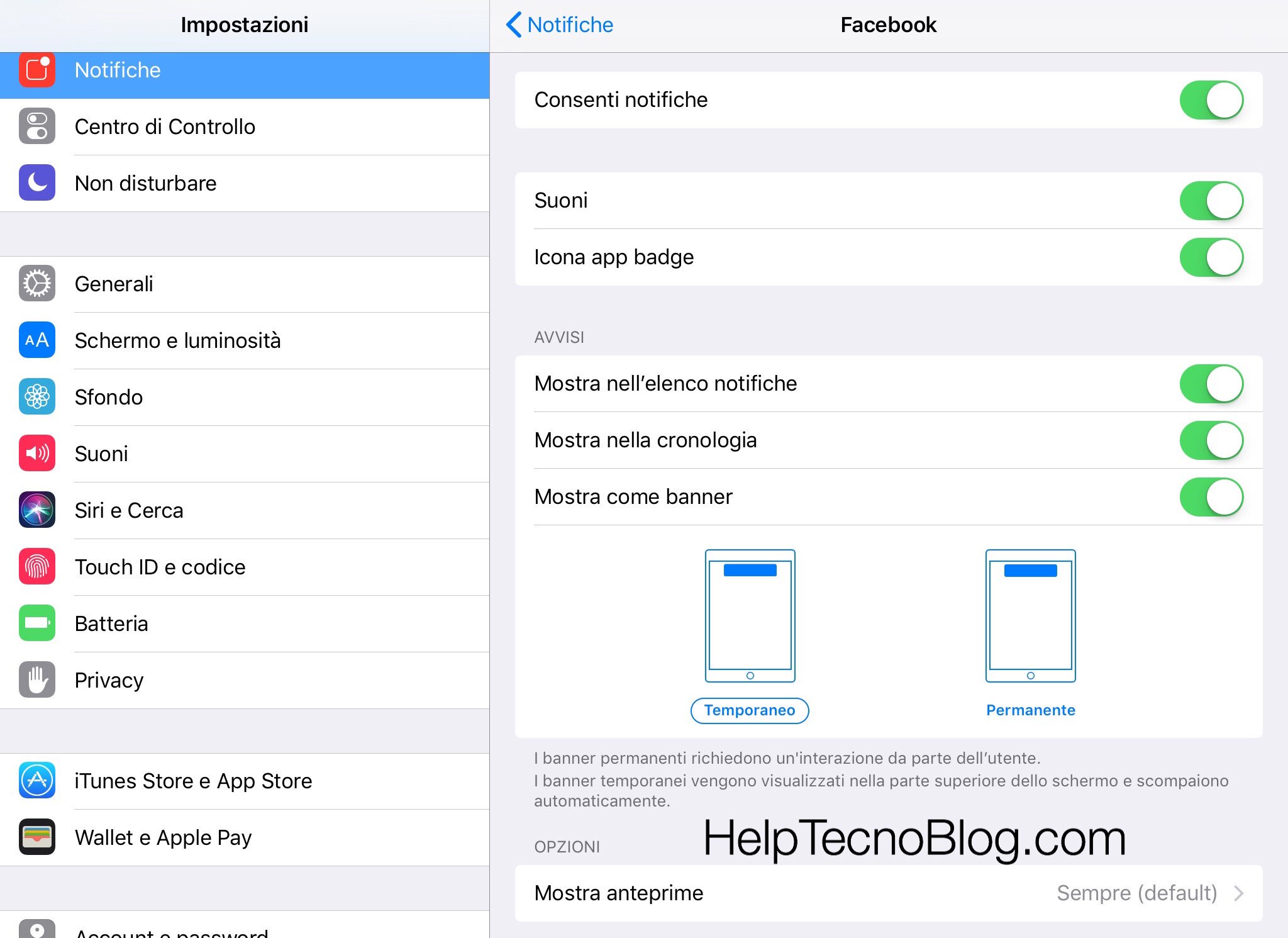The height and width of the screenshot is (938, 1288).
Task: Open Sfondo settings
Action: coord(245,397)
